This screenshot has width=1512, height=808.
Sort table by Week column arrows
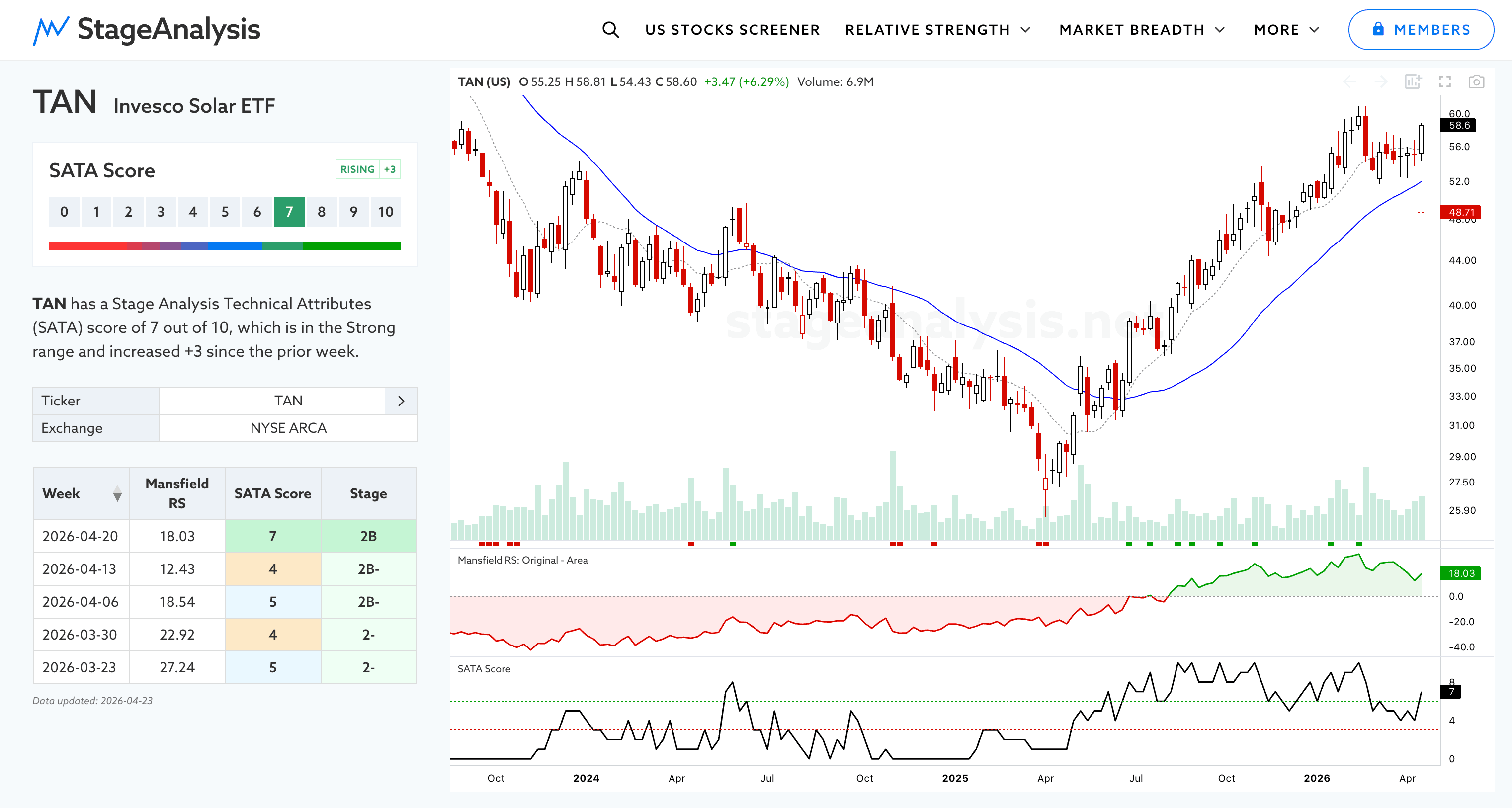(117, 493)
